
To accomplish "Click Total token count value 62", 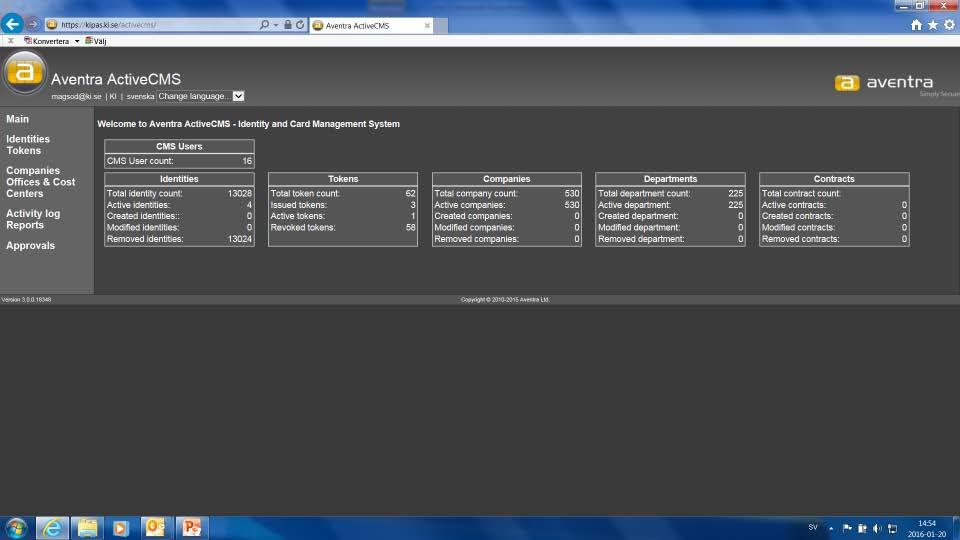I will pyautogui.click(x=410, y=193).
